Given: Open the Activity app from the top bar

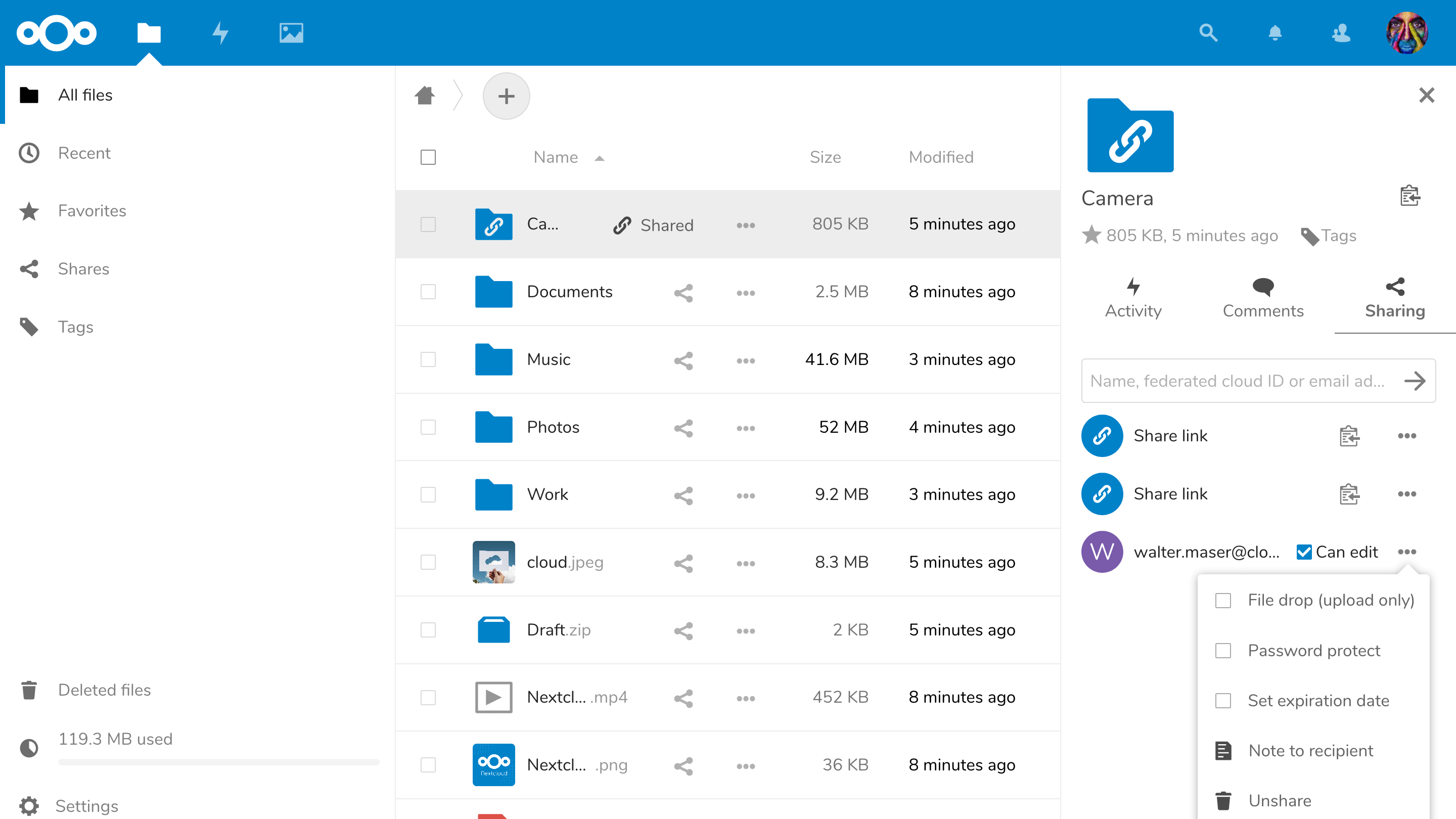Looking at the screenshot, I should tap(220, 33).
